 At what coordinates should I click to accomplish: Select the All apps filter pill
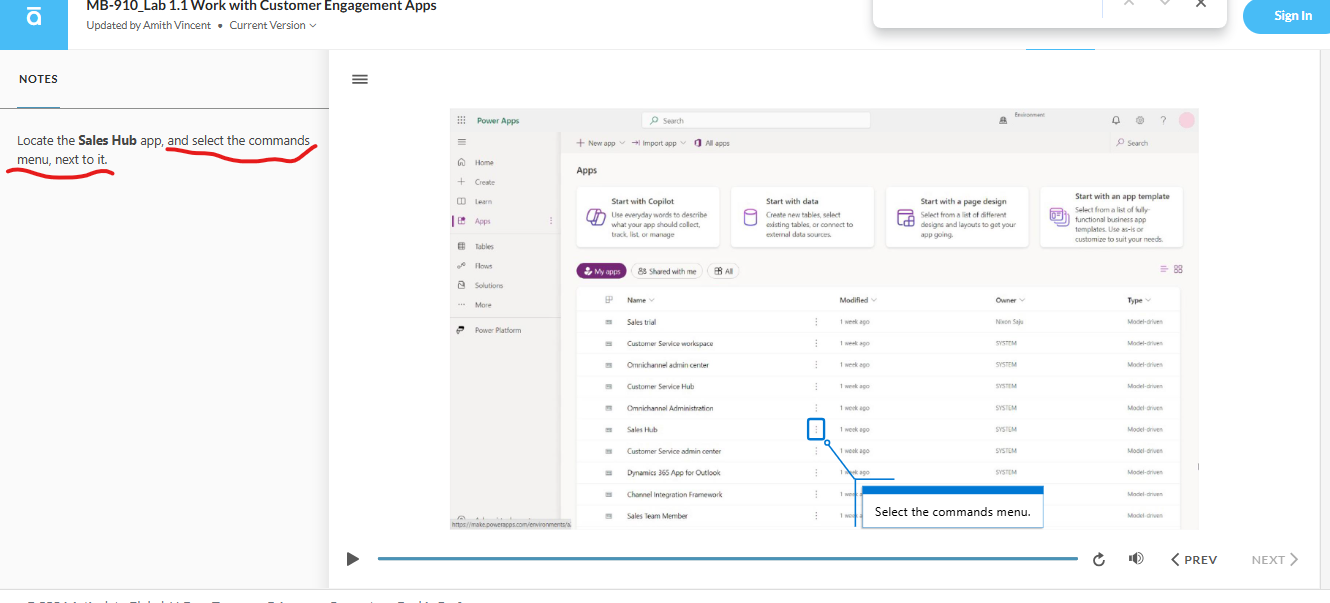723,271
